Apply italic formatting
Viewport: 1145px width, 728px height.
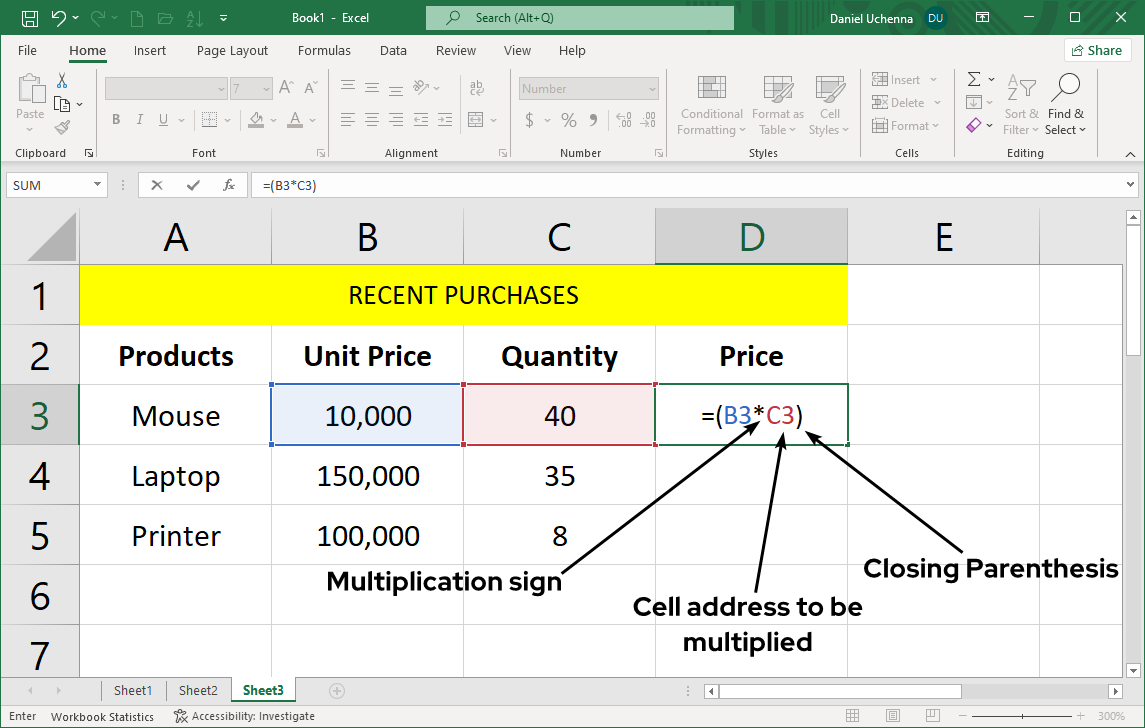click(x=140, y=118)
